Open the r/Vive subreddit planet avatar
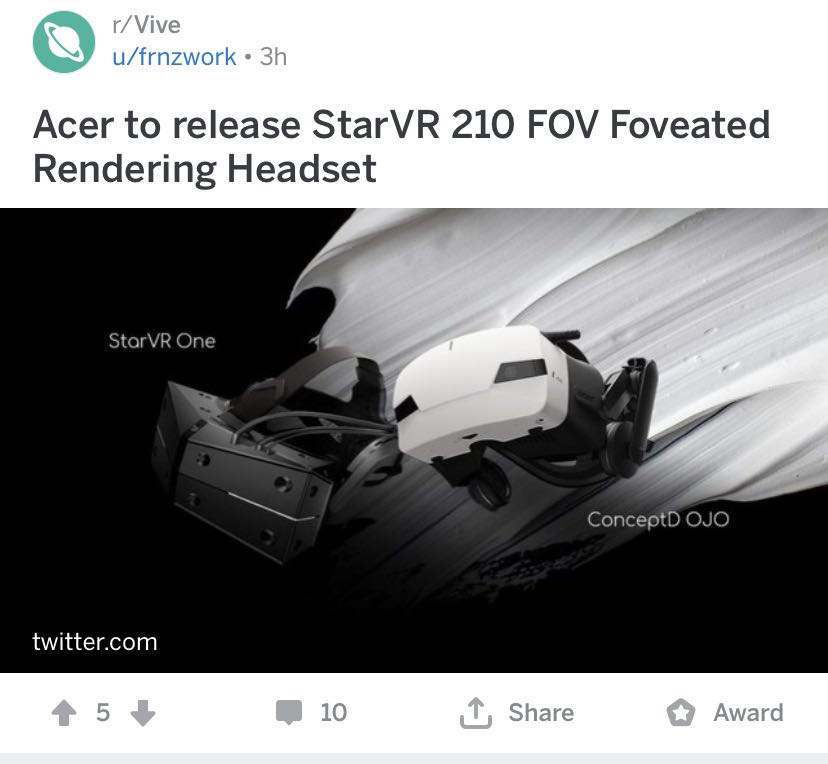Image resolution: width=828 pixels, height=764 pixels. [64, 42]
